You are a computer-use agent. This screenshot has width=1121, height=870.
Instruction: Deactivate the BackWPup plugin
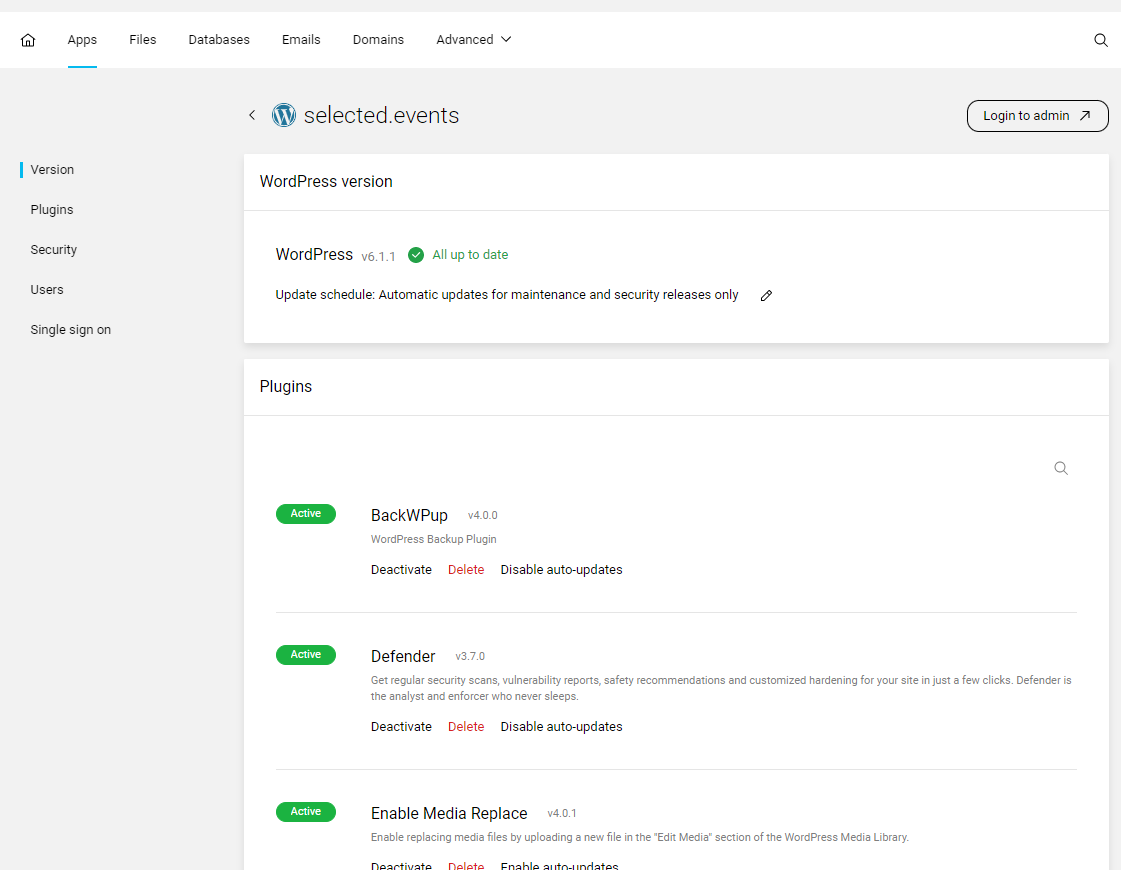tap(401, 570)
